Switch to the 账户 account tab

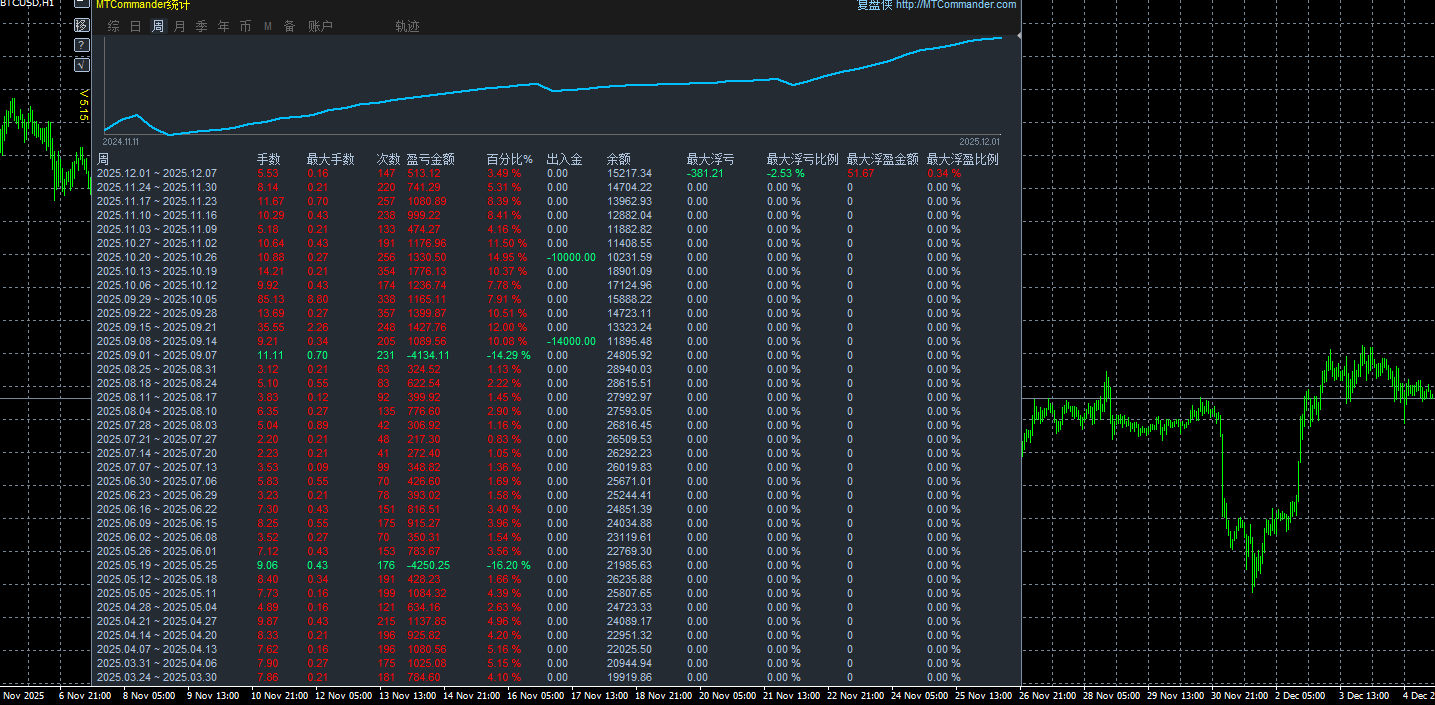[321, 27]
